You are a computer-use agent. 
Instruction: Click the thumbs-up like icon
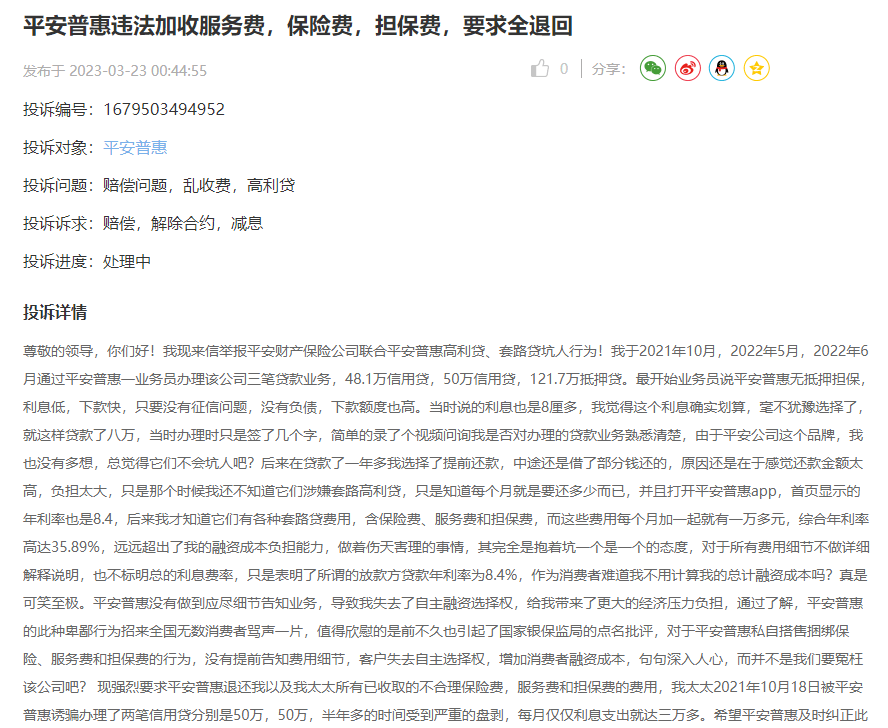[x=540, y=69]
